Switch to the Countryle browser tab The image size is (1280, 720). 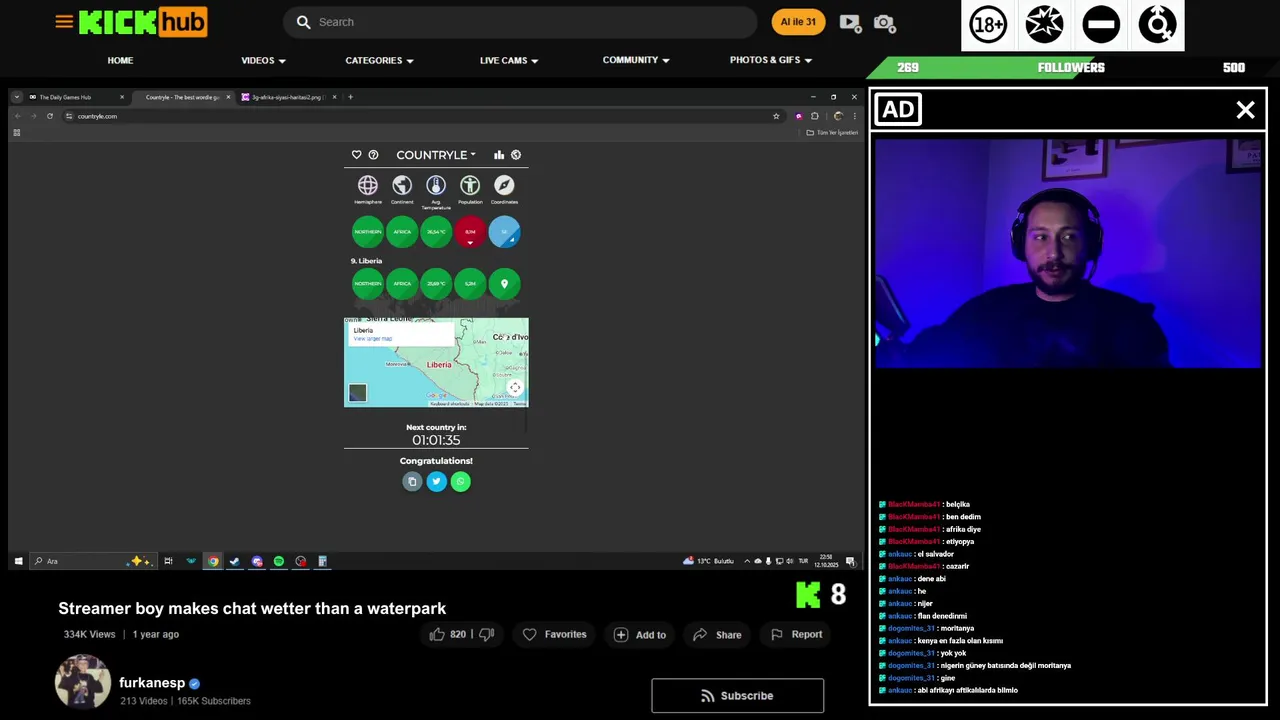182,97
